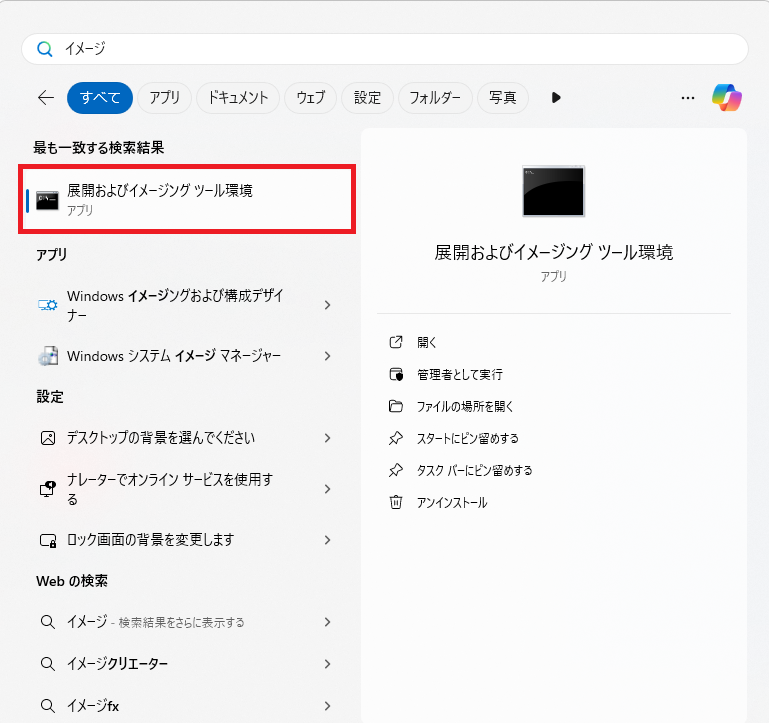Go back with the left arrow icon
769x723 pixels.
coord(46,98)
